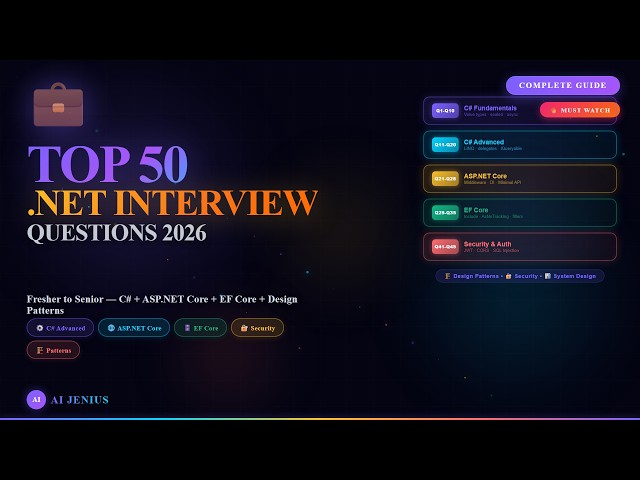The width and height of the screenshot is (640, 480).
Task: Click the Fresher to Senior subtitle text
Action: click(x=162, y=304)
